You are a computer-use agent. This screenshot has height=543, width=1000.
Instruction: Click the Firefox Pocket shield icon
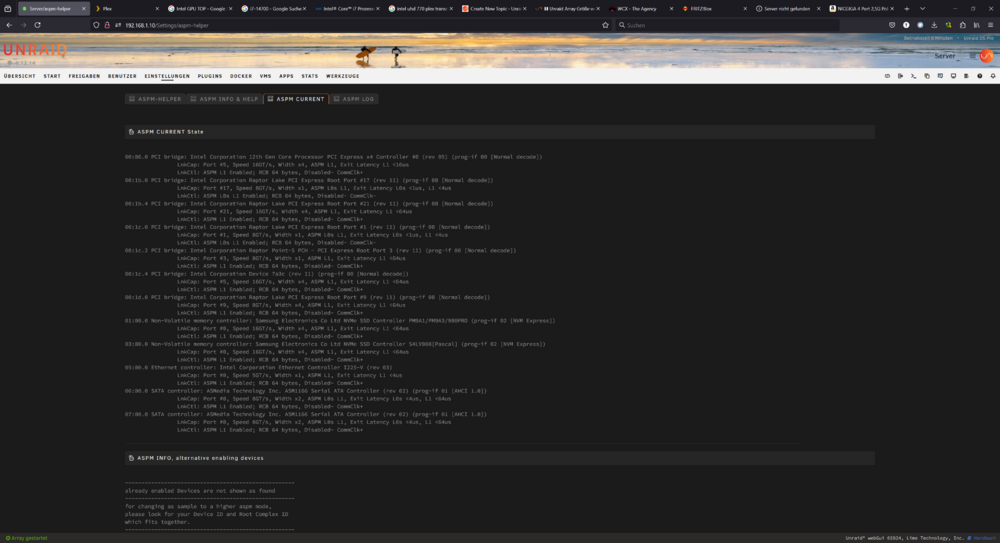tap(892, 25)
